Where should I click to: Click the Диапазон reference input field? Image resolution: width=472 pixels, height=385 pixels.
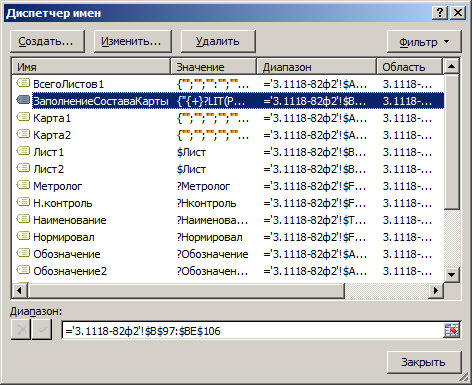[x=253, y=331]
